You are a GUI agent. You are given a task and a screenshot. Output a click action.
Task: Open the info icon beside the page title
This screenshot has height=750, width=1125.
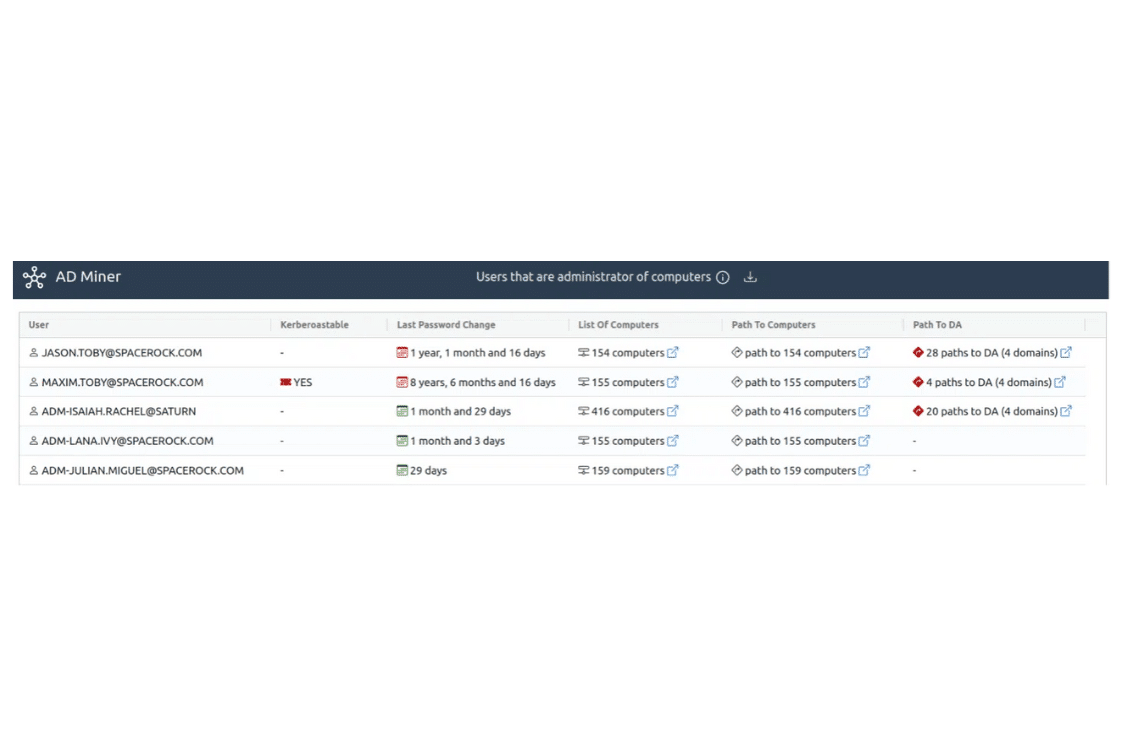[x=722, y=277]
